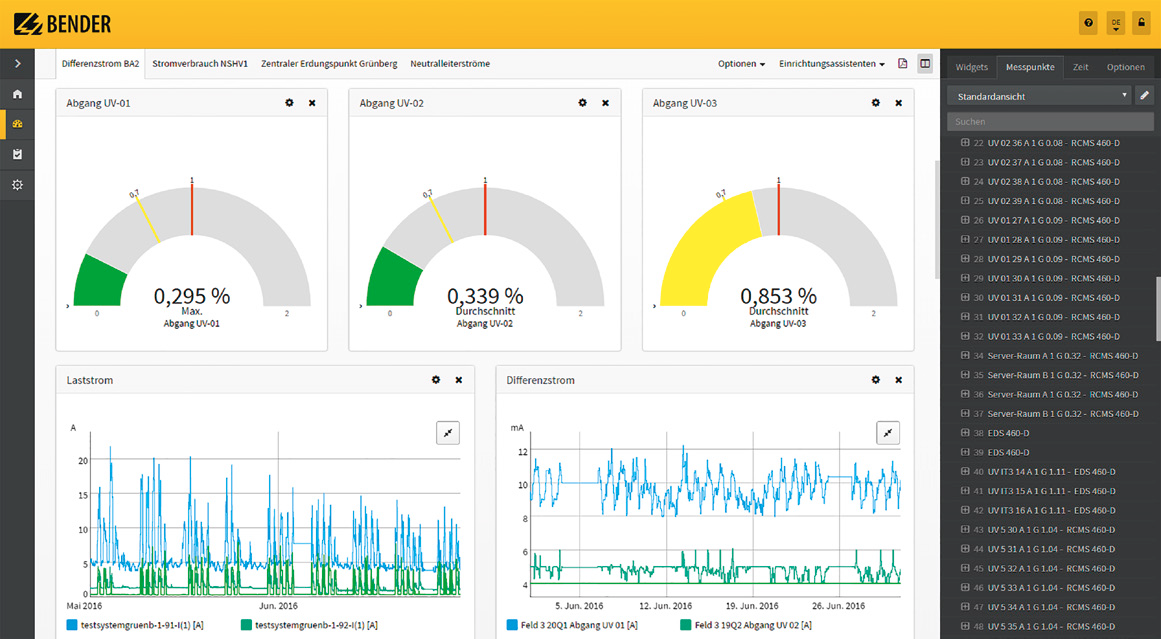Open the Standardansicht view dropdown

pyautogui.click(x=1040, y=96)
